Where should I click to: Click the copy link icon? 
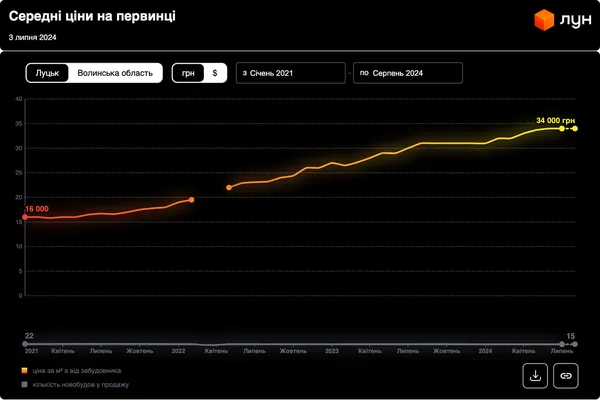coord(566,376)
